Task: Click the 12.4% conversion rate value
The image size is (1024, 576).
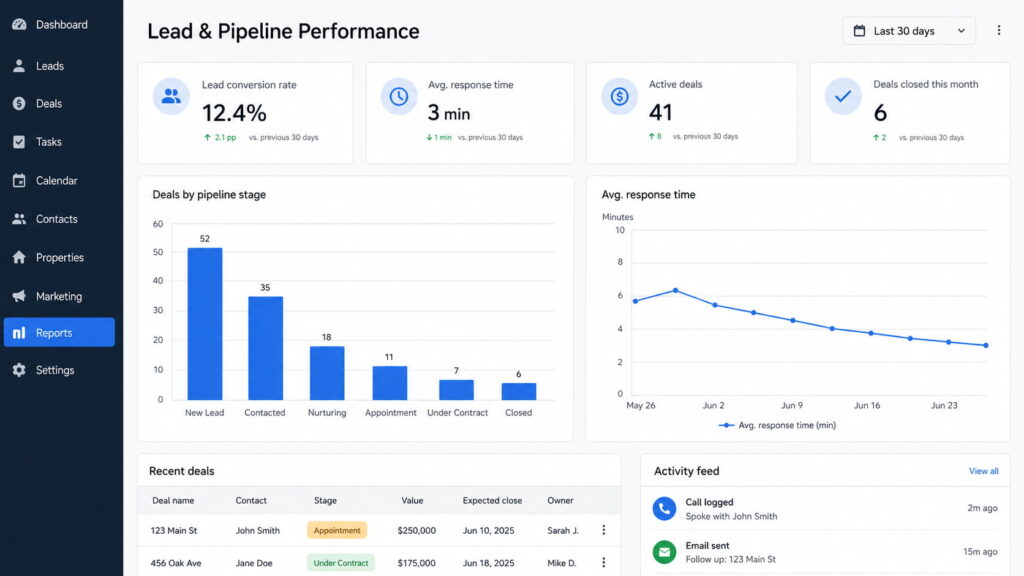Action: [x=234, y=113]
